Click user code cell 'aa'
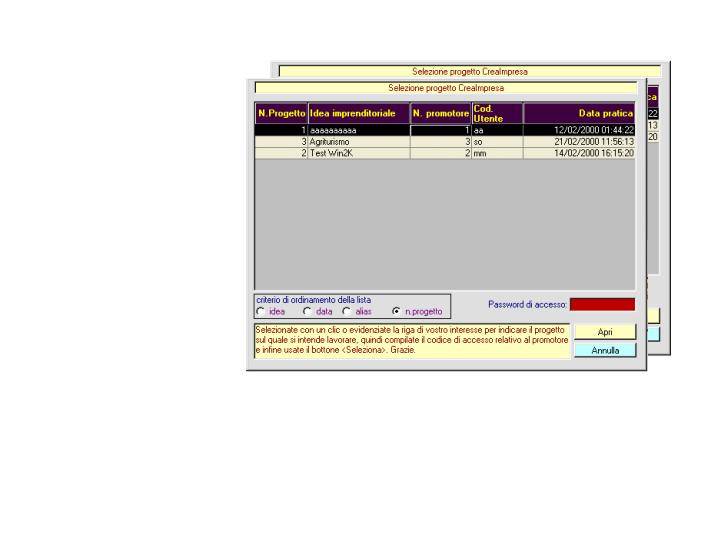Viewport: 720px width, 540px height. point(497,130)
